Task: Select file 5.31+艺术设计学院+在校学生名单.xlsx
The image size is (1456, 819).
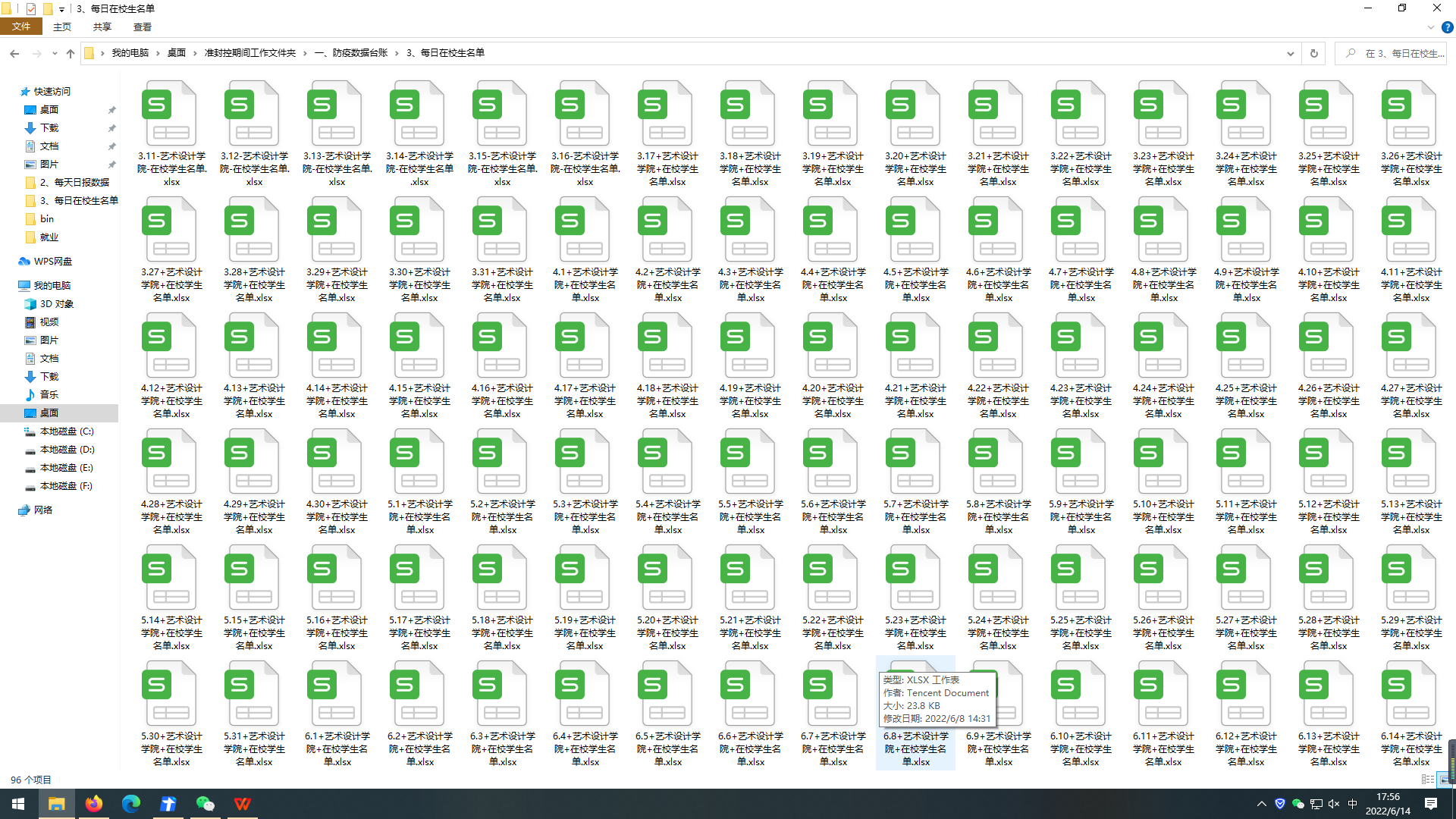Action: point(254,714)
